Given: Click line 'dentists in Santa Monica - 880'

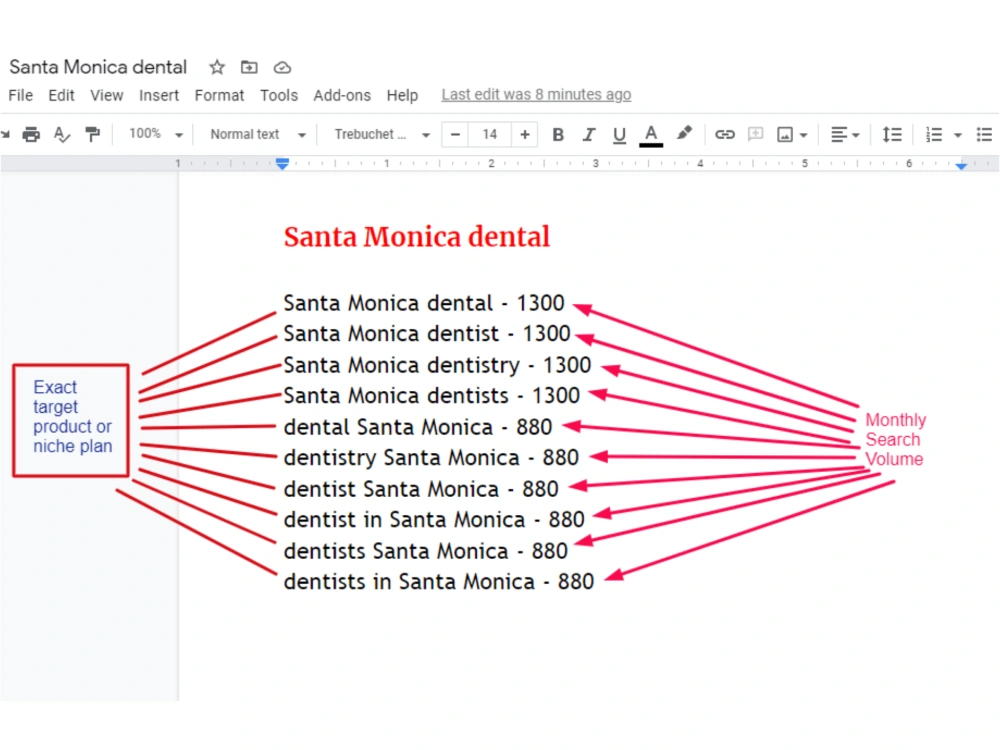Looking at the screenshot, I should pos(439,582).
